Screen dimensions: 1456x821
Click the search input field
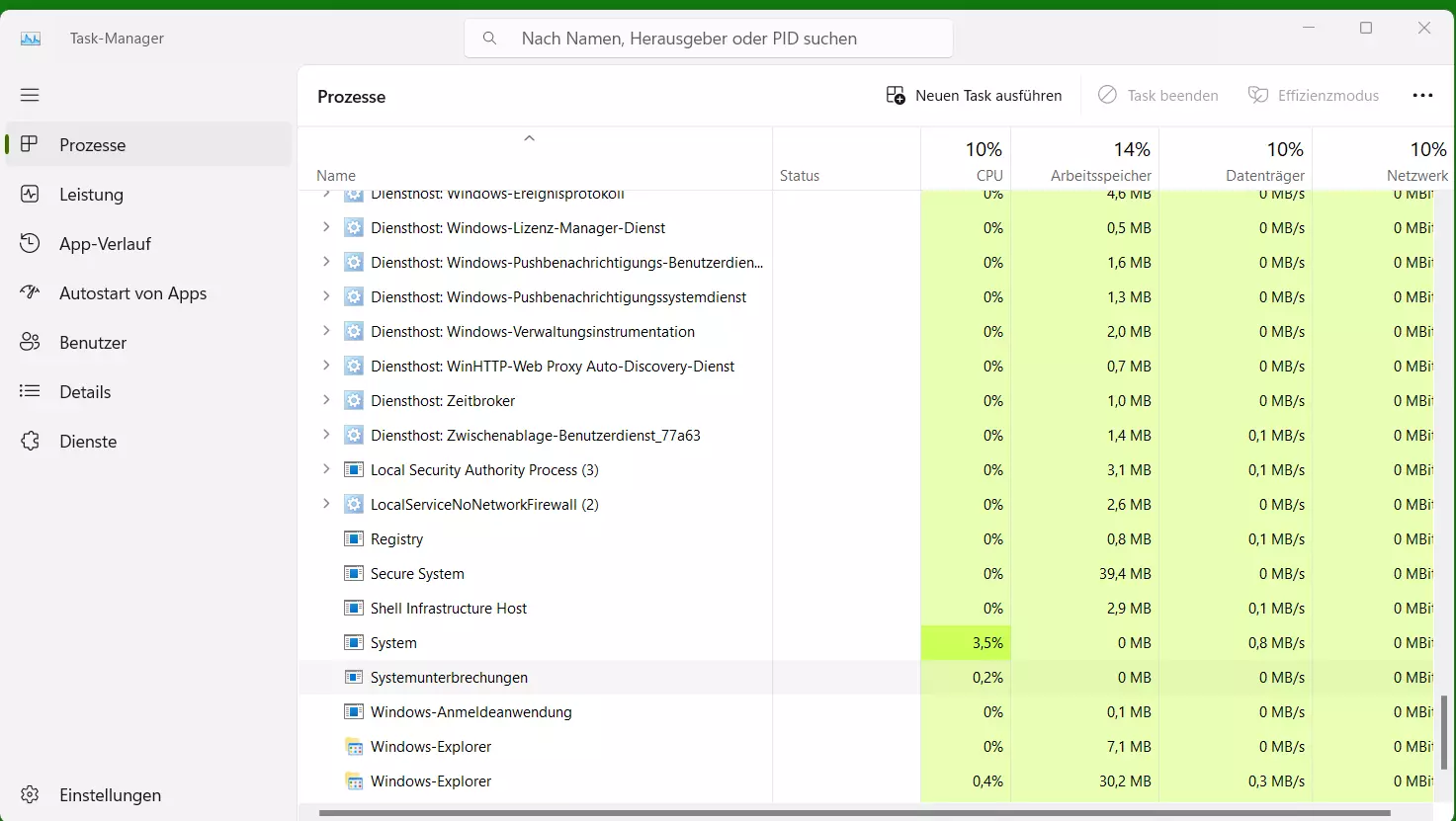click(x=709, y=39)
